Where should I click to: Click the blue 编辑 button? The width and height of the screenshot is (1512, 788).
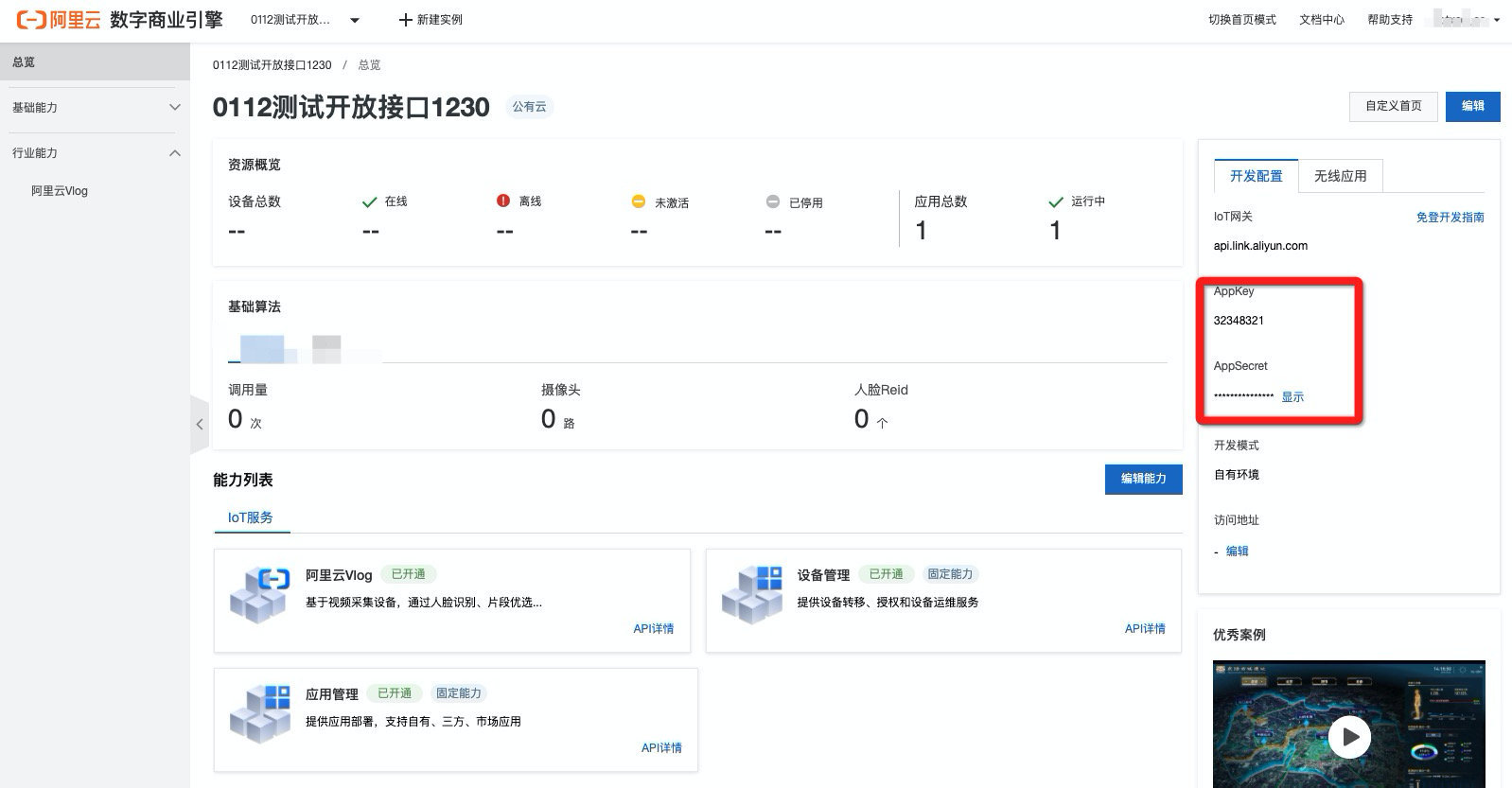(1472, 106)
